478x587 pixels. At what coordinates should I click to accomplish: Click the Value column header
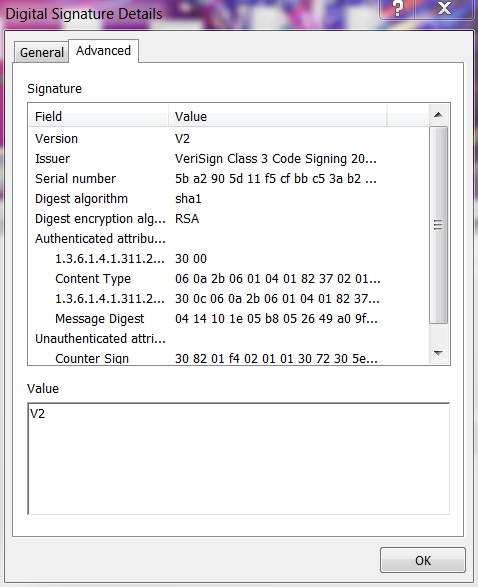277,116
